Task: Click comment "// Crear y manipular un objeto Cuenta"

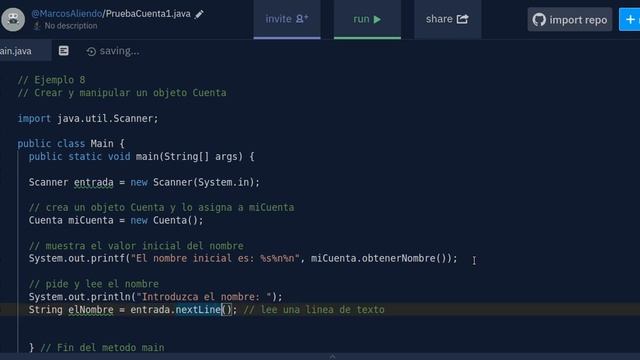Action: (x=122, y=93)
